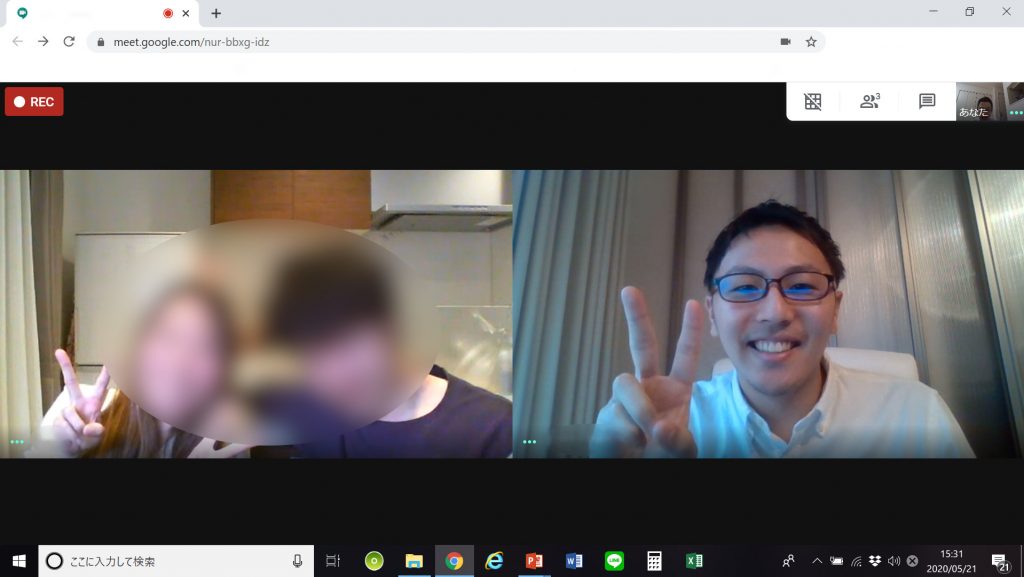Open the meeting chat panel

[927, 101]
